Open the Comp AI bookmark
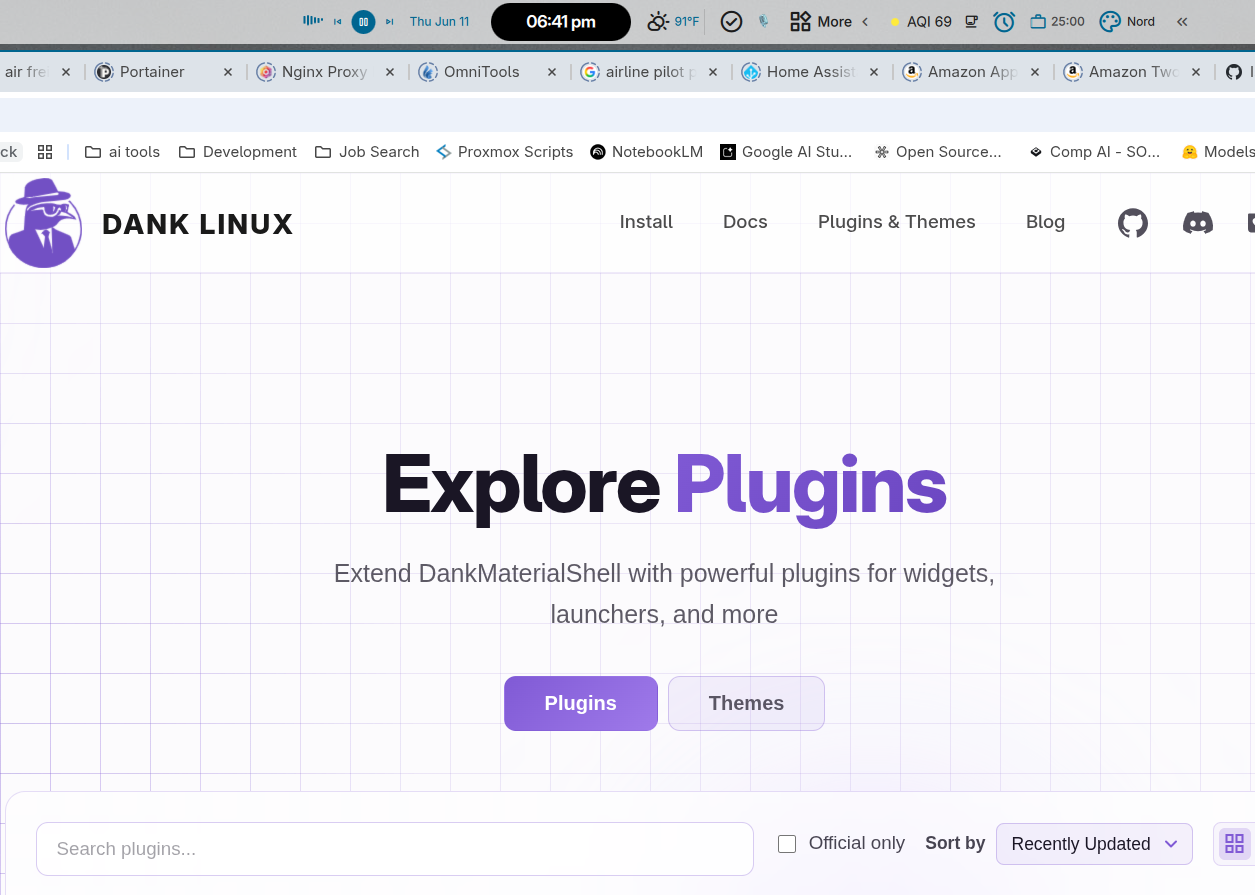1255x895 pixels. coord(1094,152)
